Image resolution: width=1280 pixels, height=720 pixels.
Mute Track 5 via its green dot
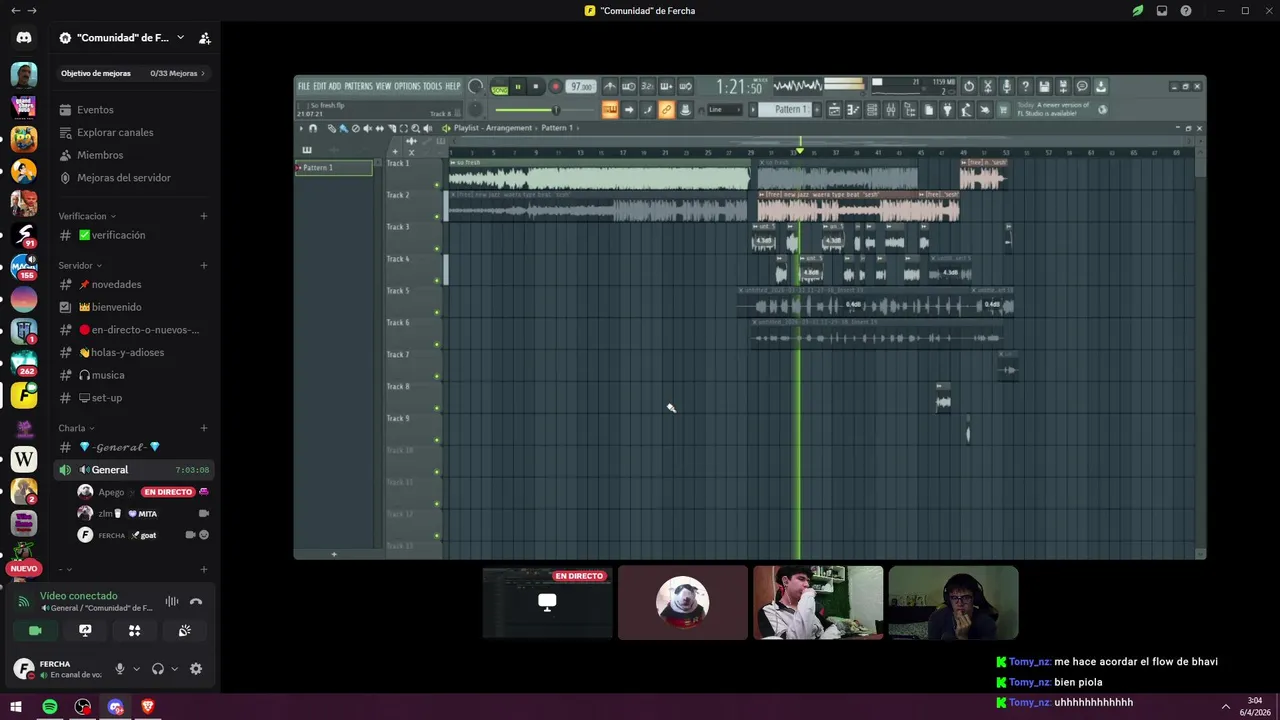click(437, 313)
